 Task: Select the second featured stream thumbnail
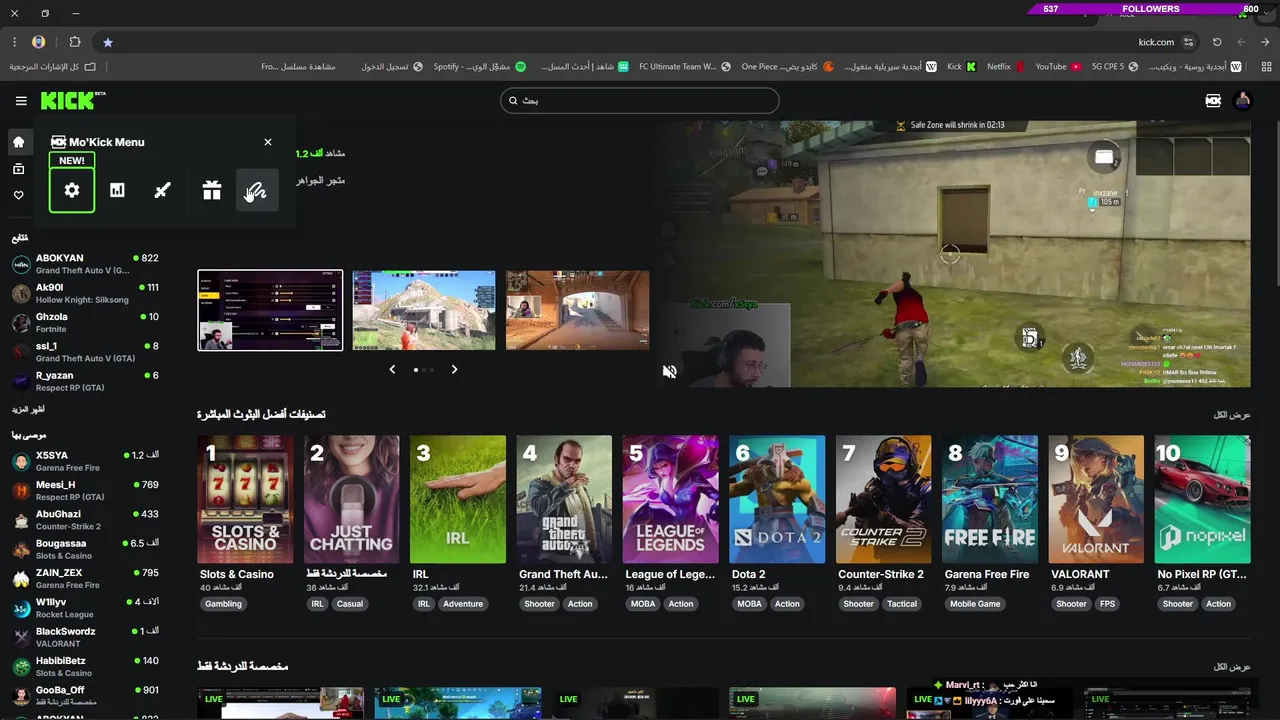pos(424,310)
